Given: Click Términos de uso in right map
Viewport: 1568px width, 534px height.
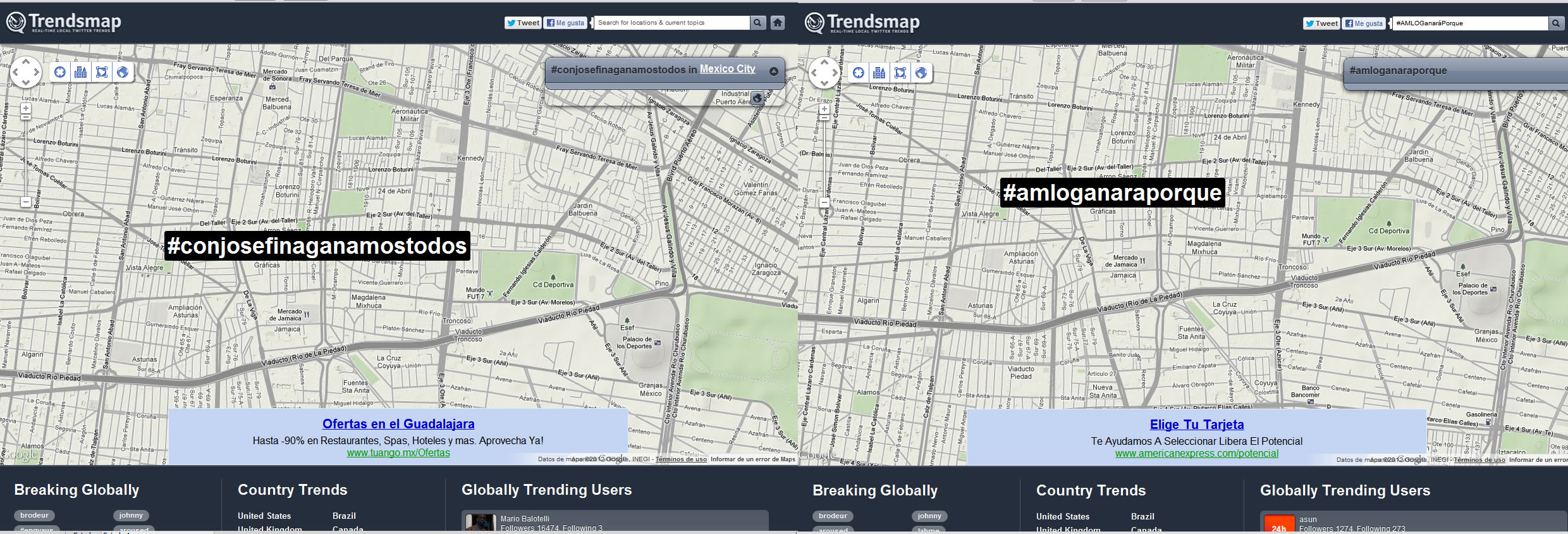Looking at the screenshot, I should 1479,460.
